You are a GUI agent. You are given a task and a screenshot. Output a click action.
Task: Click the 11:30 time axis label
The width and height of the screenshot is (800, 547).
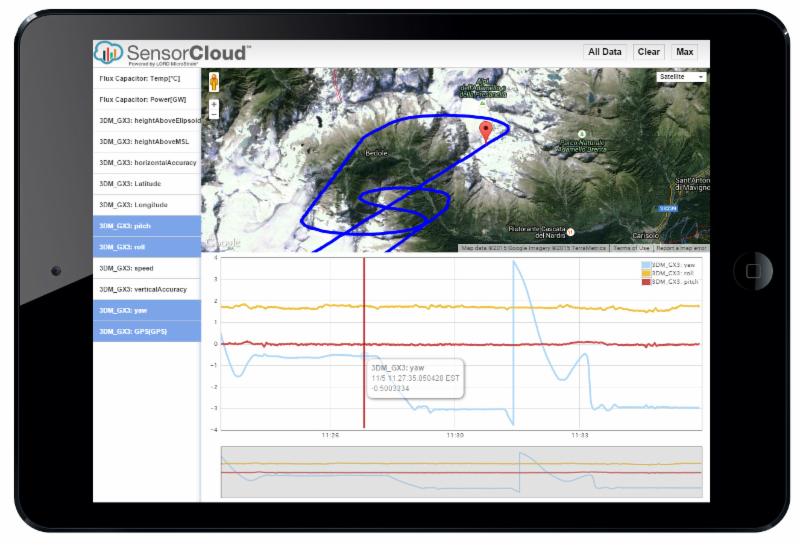(x=455, y=435)
